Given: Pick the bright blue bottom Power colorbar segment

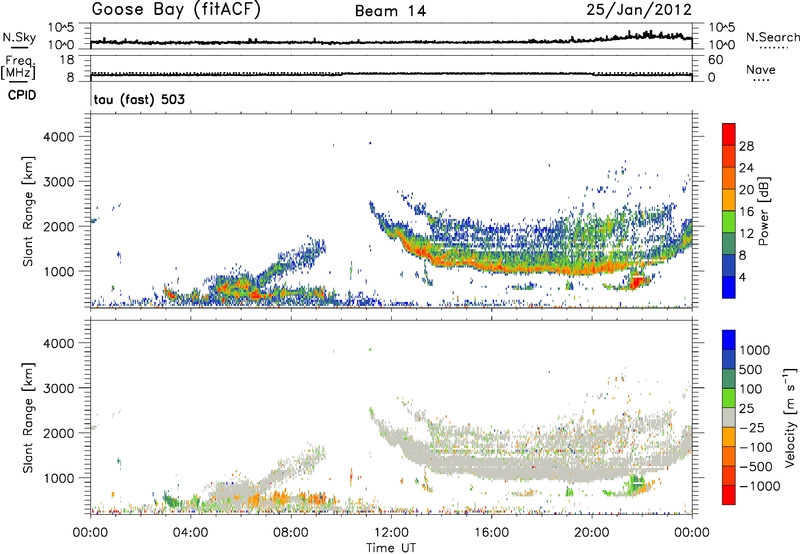Looking at the screenshot, I should point(729,288).
